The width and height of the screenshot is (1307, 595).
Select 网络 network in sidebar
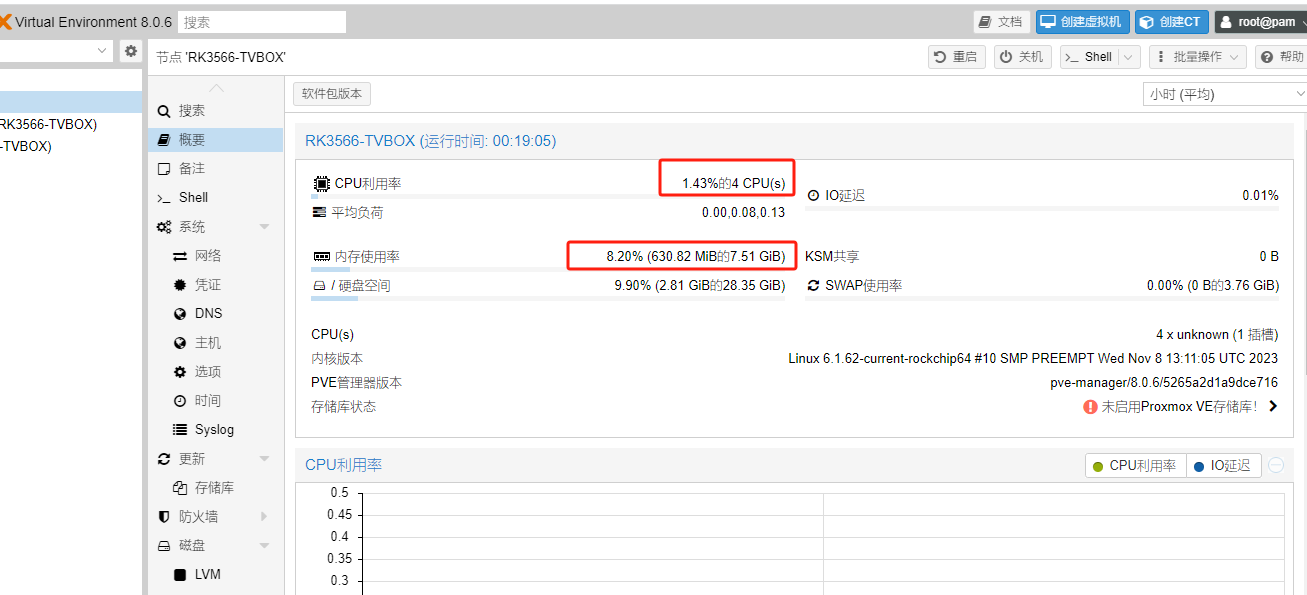point(207,256)
